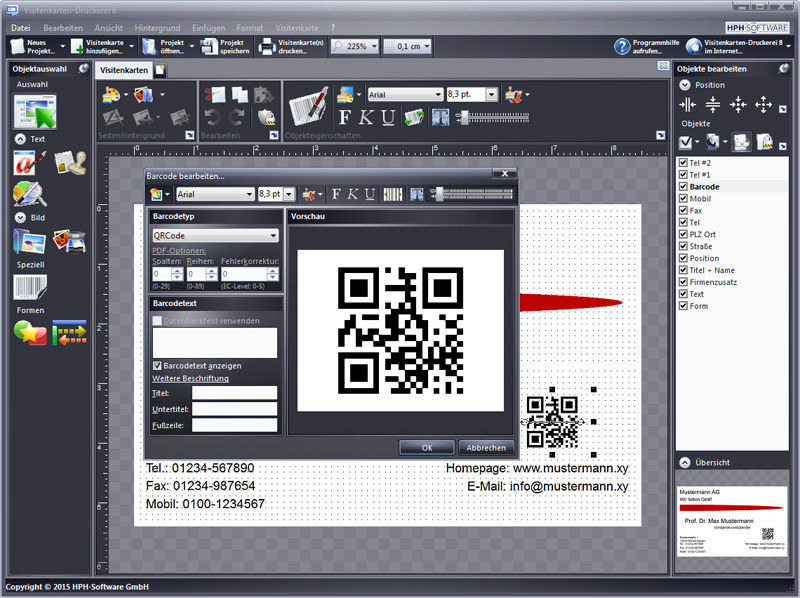The width and height of the screenshot is (800, 598).
Task: Toggle the Form object checkbox
Action: pos(683,306)
